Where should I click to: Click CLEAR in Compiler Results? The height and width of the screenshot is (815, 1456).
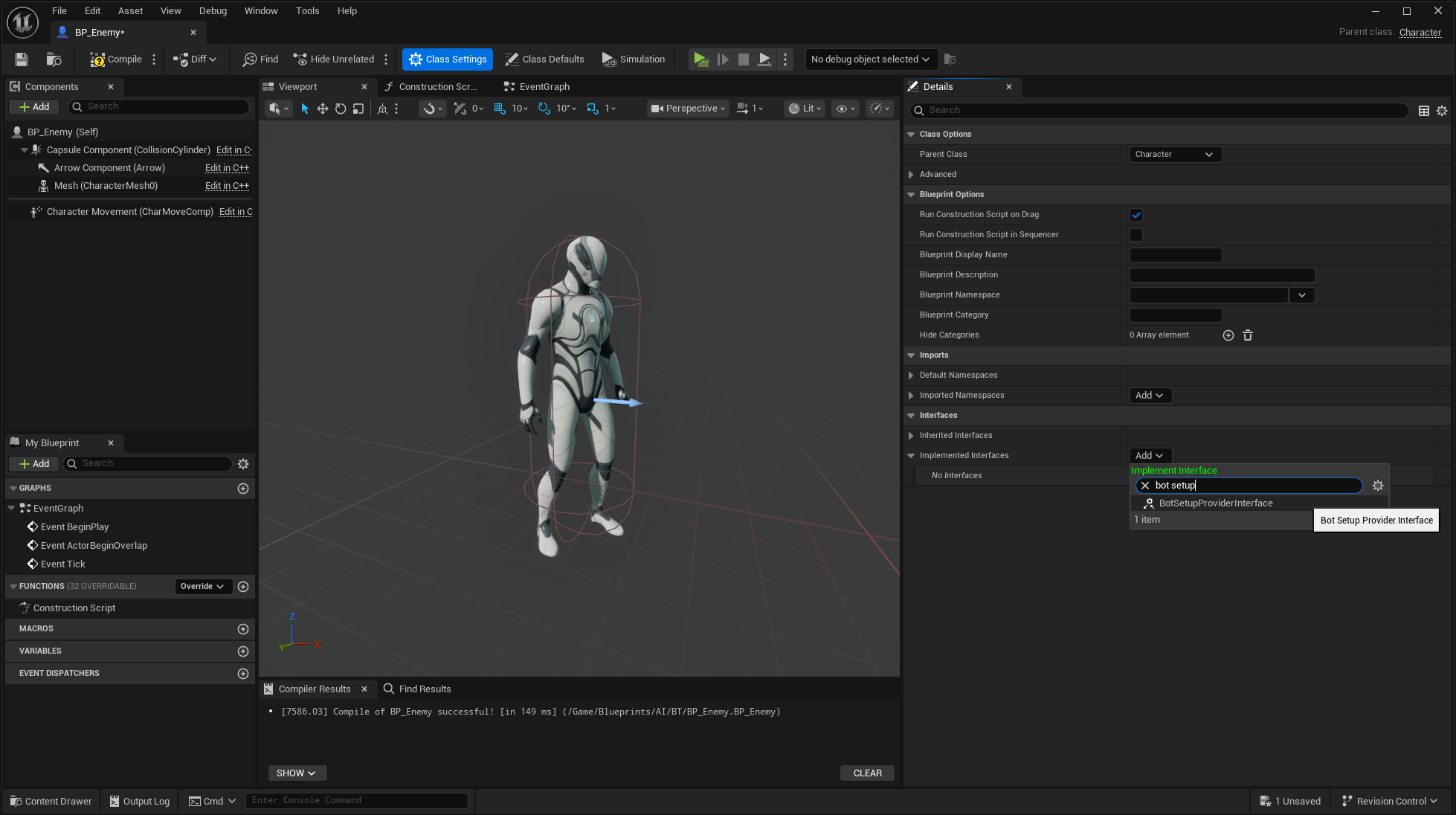(x=866, y=773)
